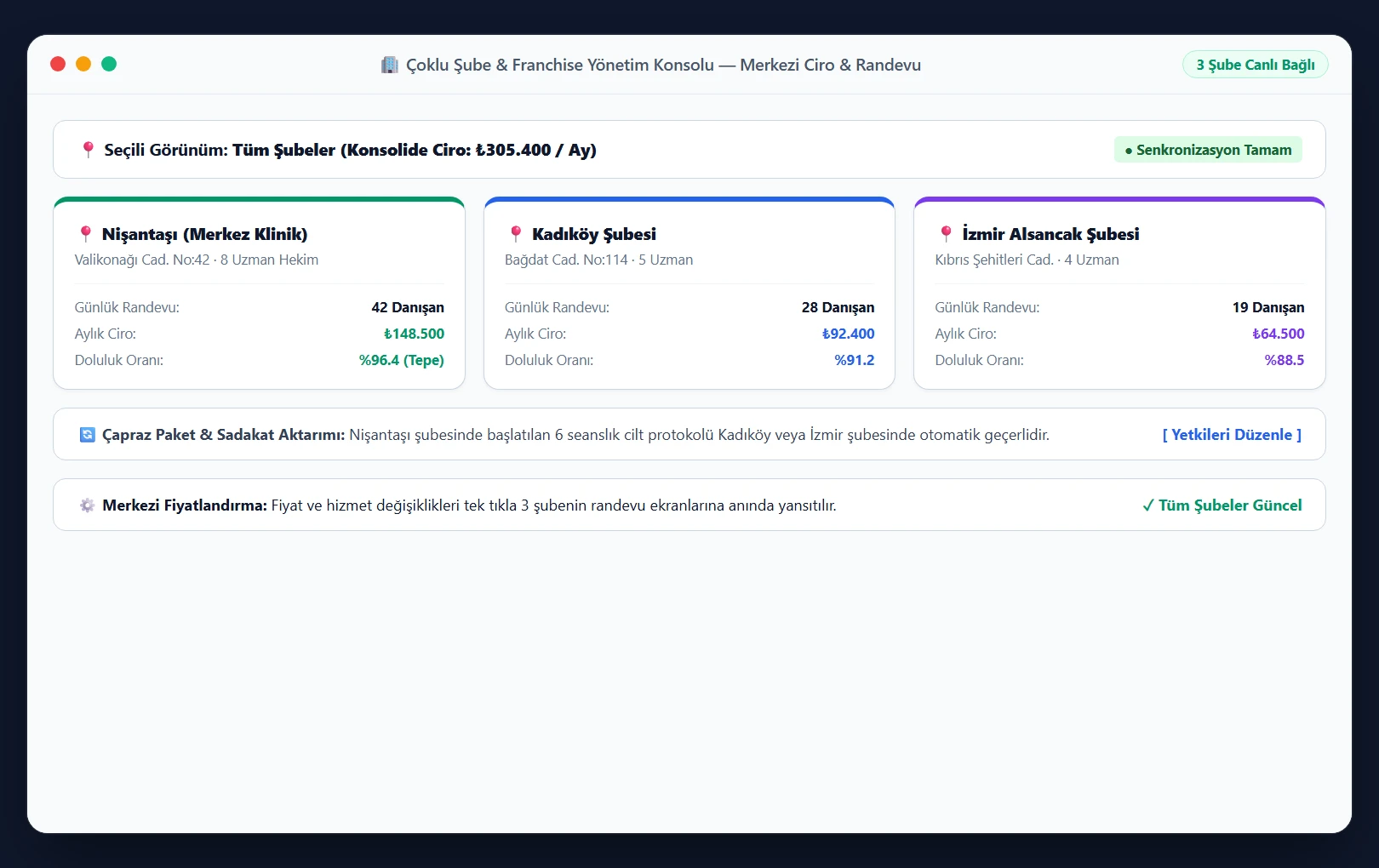
Task: Click the yellow minimize window button
Action: coord(83,64)
